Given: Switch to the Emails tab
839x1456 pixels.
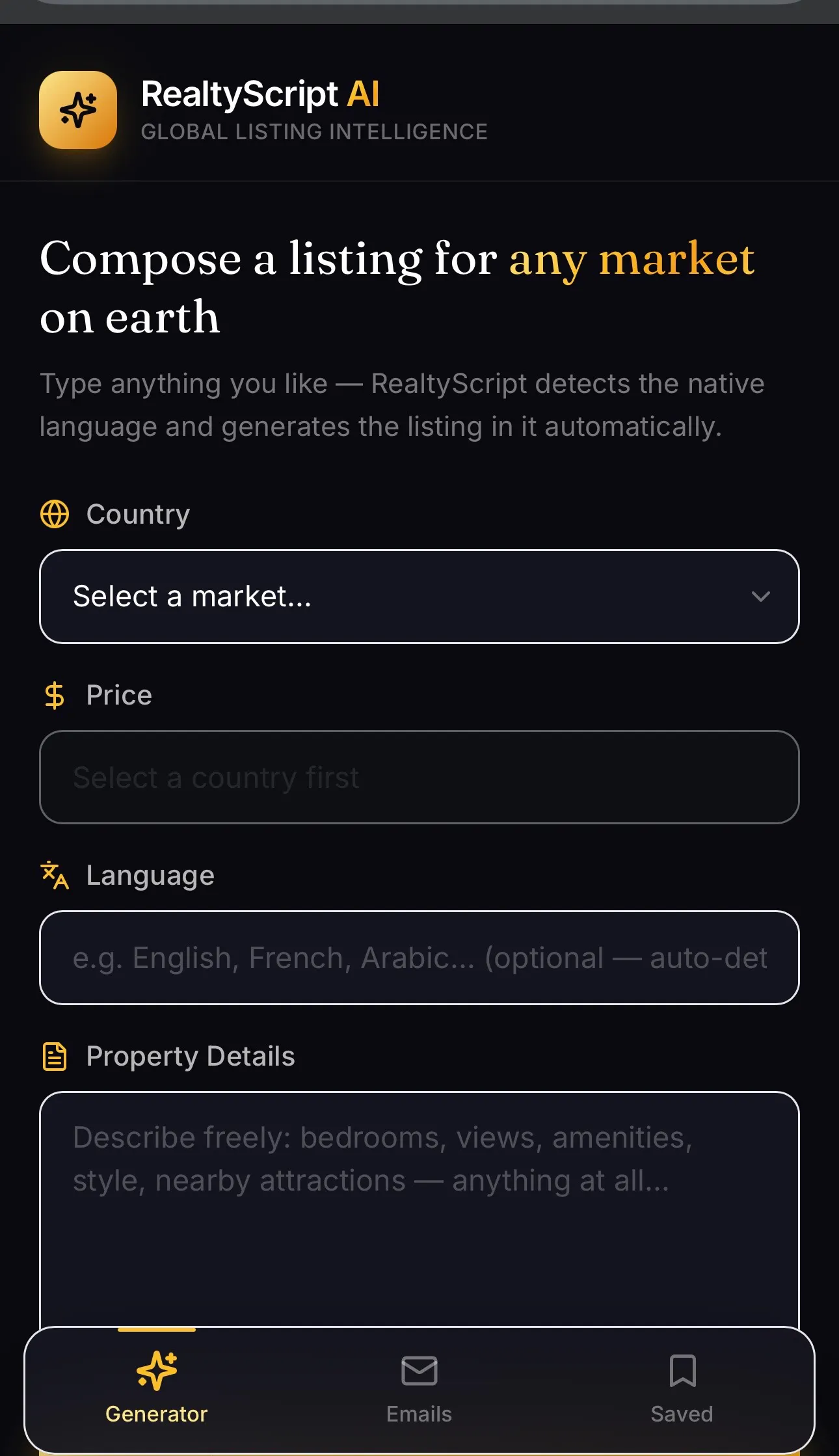Looking at the screenshot, I should click(x=419, y=1390).
